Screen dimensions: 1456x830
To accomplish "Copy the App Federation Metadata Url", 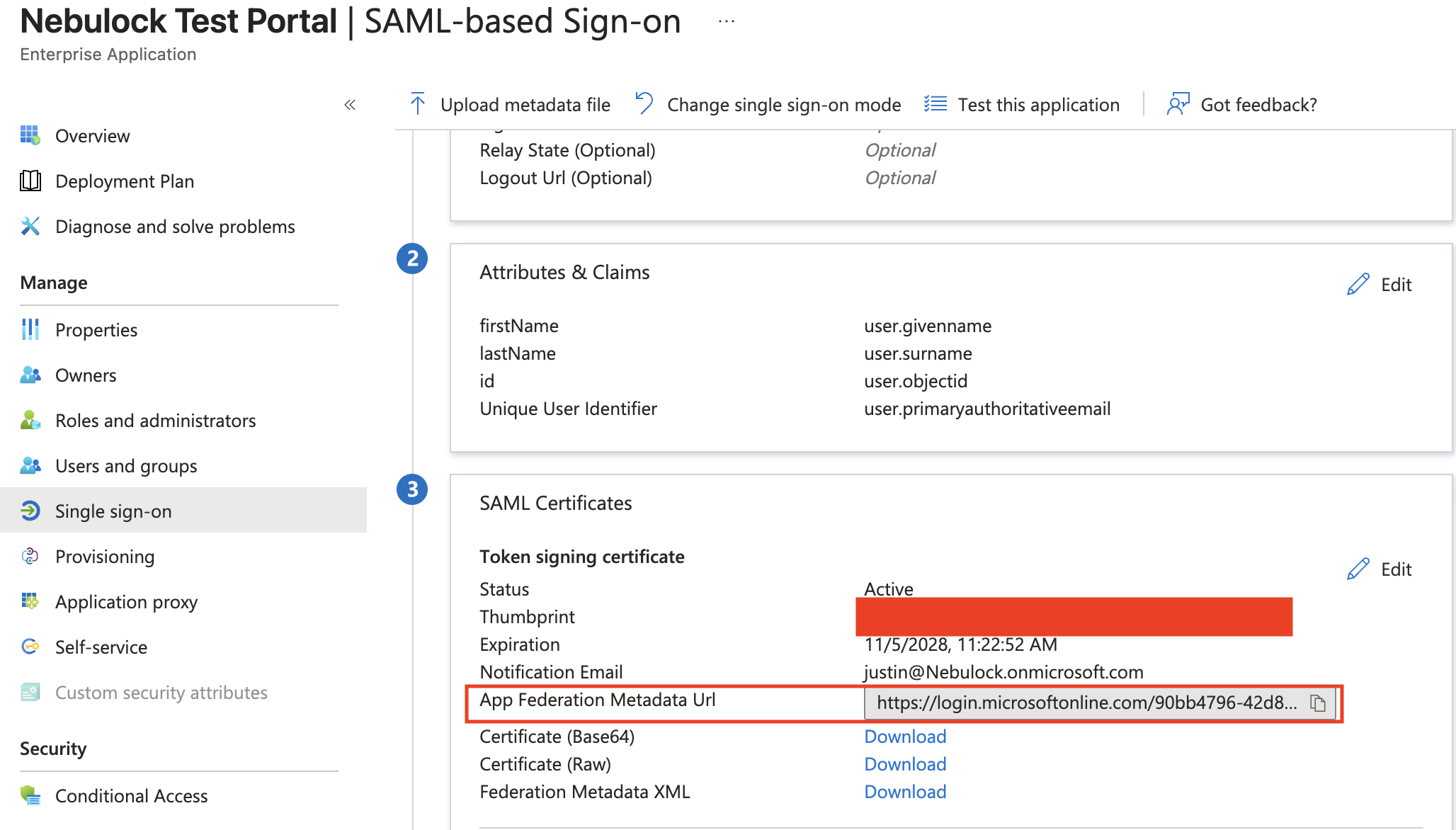I will coord(1317,703).
